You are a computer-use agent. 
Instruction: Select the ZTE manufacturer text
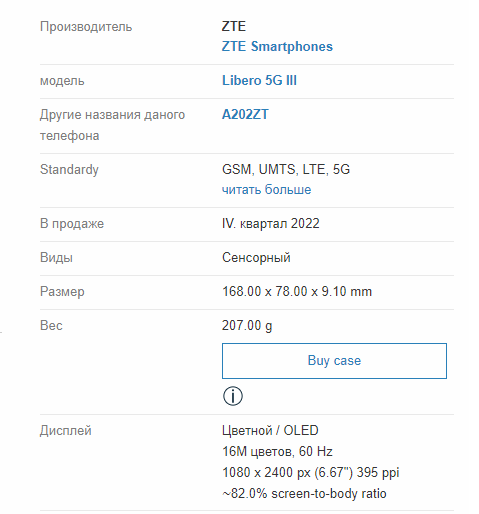coord(234,26)
